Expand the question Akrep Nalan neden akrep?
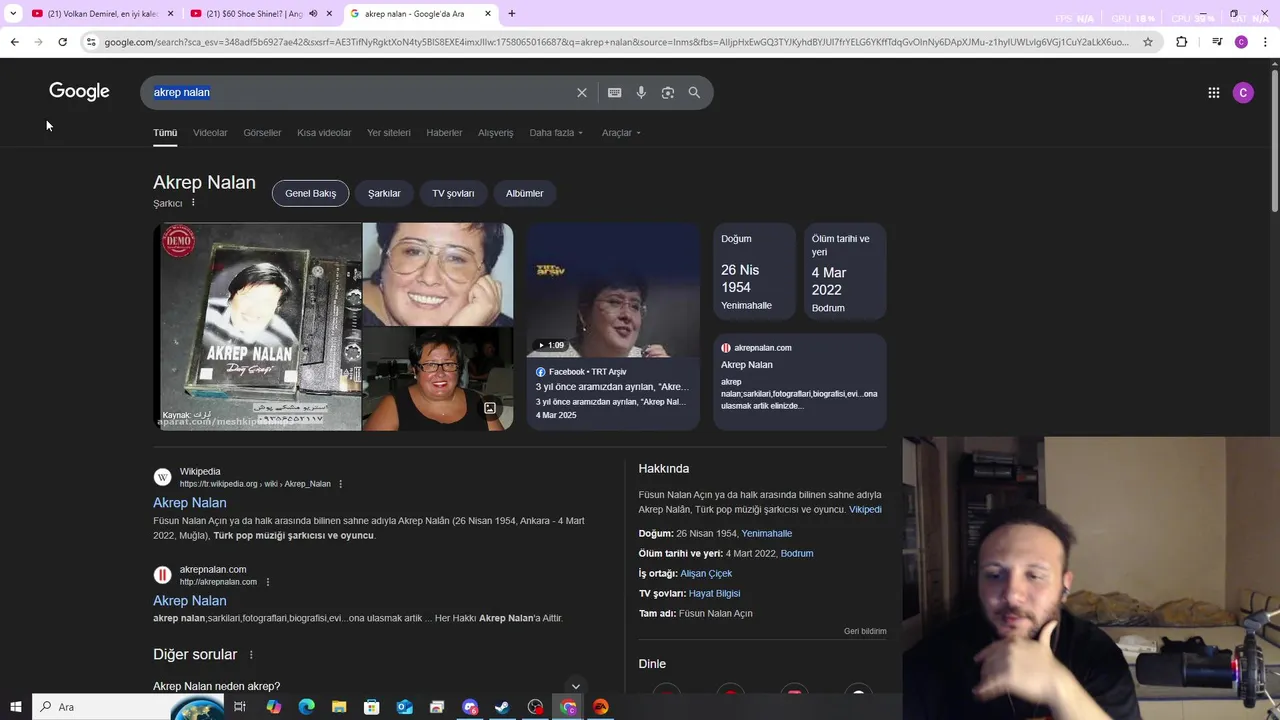1280x720 pixels. (370, 686)
